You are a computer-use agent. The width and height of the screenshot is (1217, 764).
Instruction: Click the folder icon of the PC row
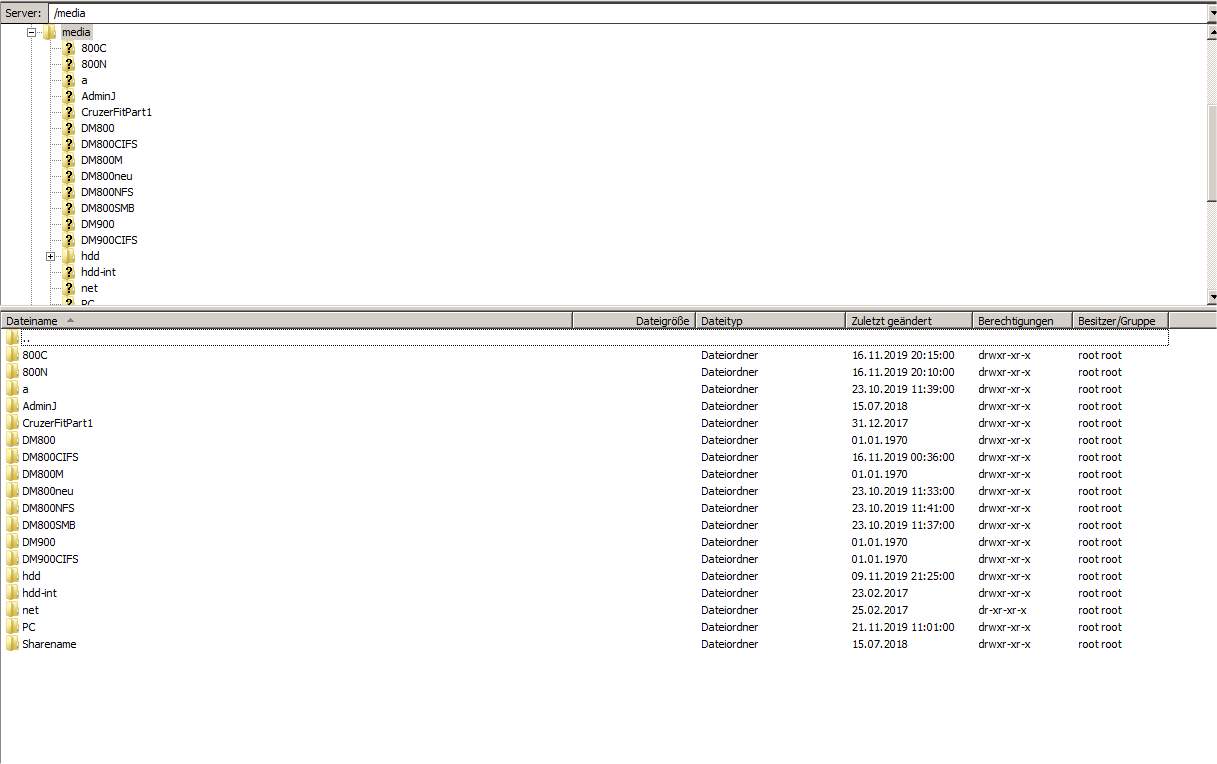(12, 627)
